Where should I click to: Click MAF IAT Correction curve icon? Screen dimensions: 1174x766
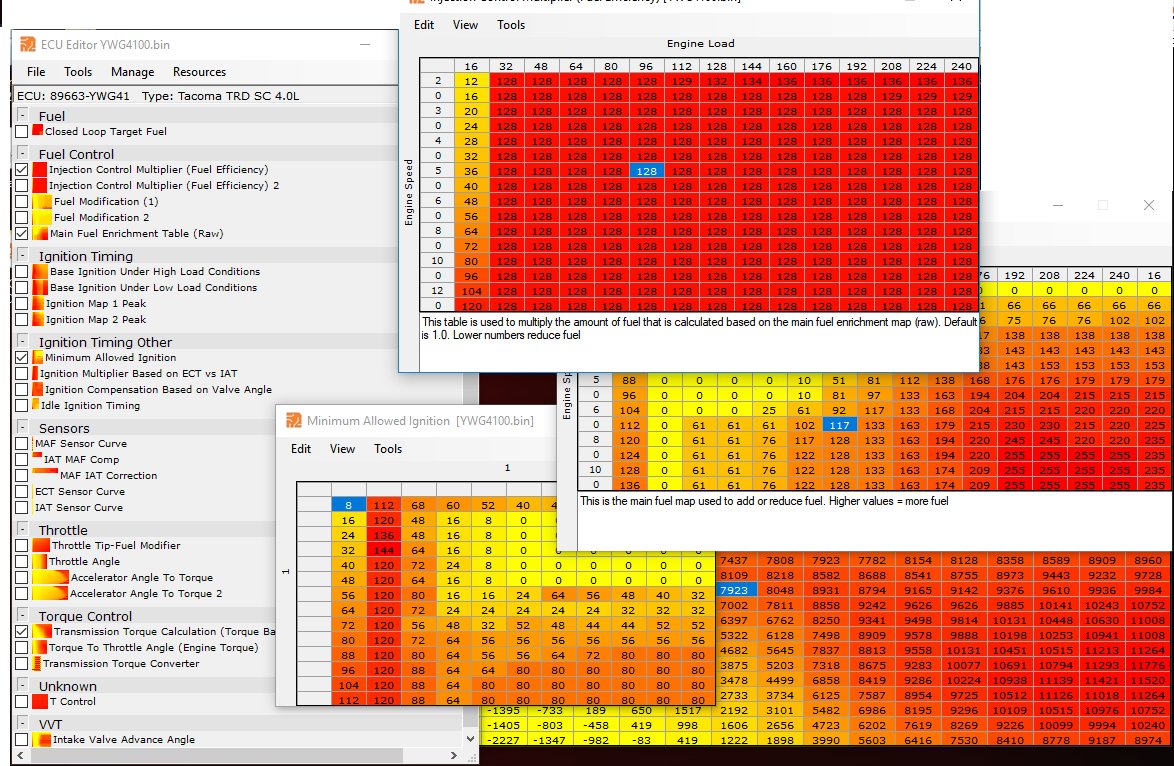(45, 472)
